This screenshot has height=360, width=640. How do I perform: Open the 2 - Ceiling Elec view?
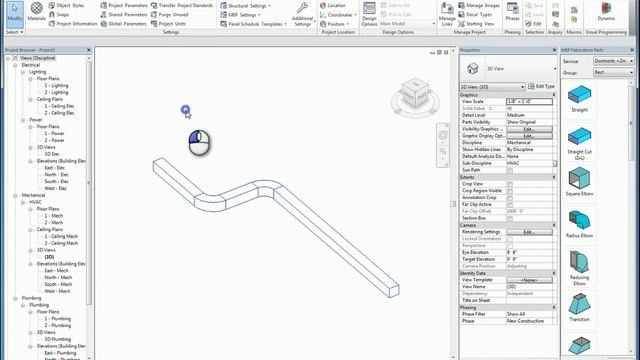tap(59, 113)
